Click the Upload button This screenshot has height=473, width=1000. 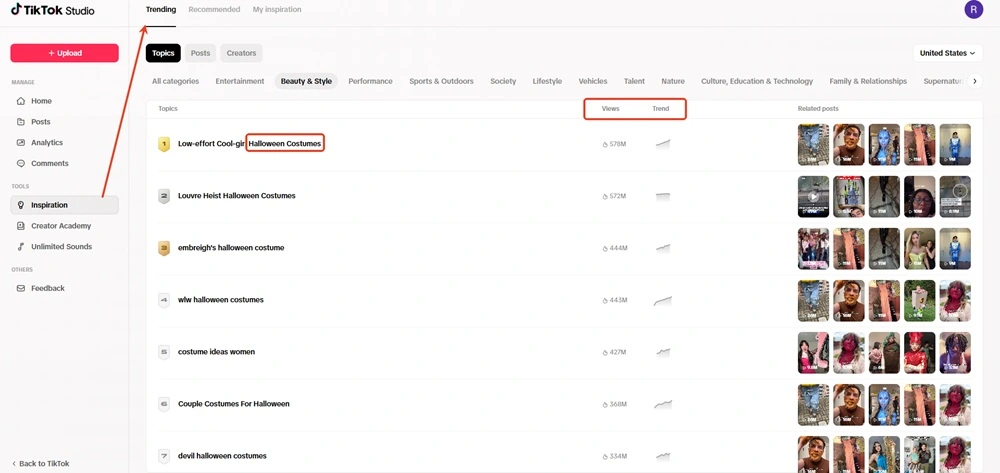tap(64, 53)
